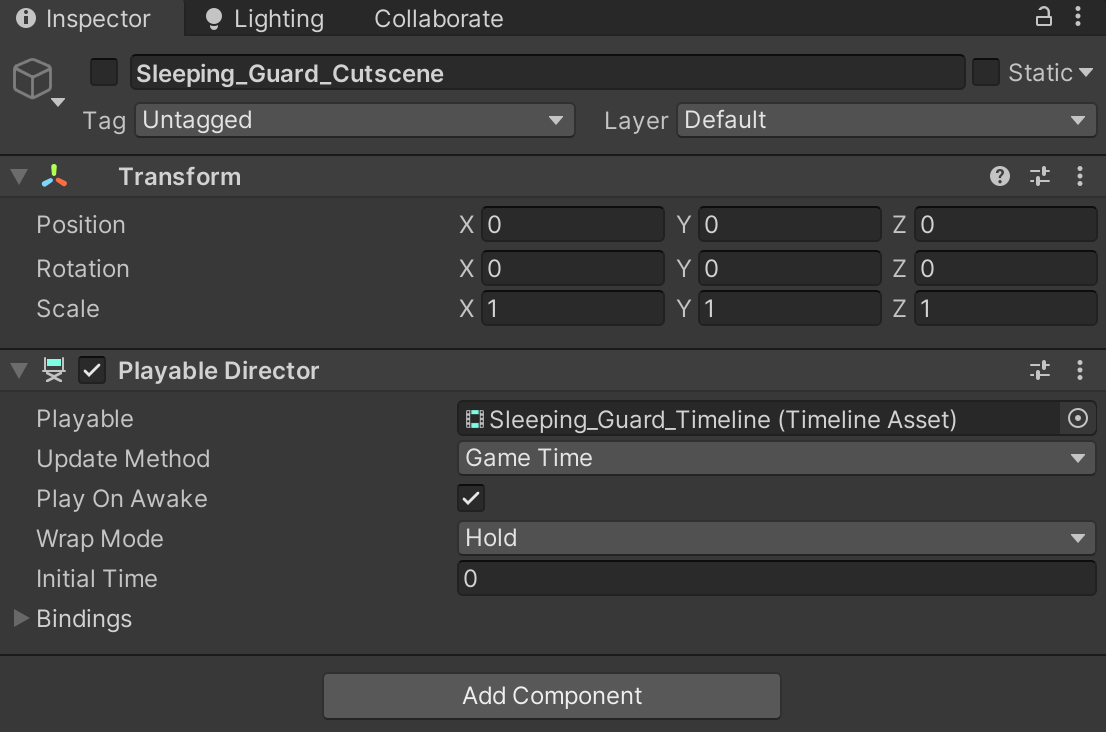Click the Scale X field
The width and height of the screenshot is (1106, 732).
tap(573, 308)
